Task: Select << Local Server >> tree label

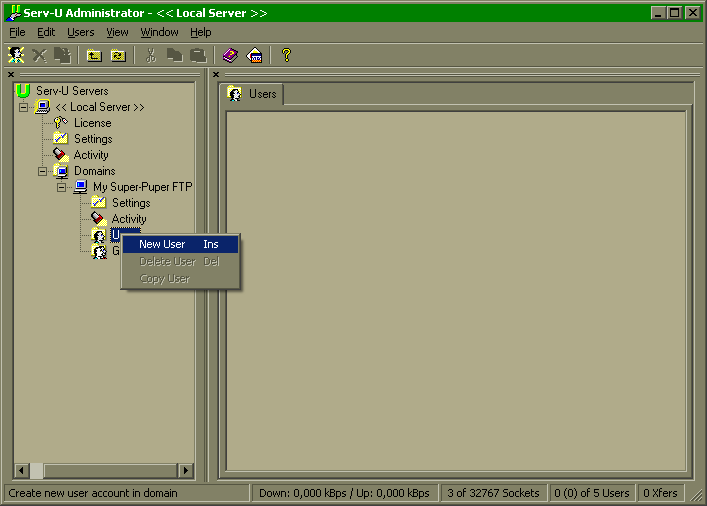Action: tap(100, 107)
